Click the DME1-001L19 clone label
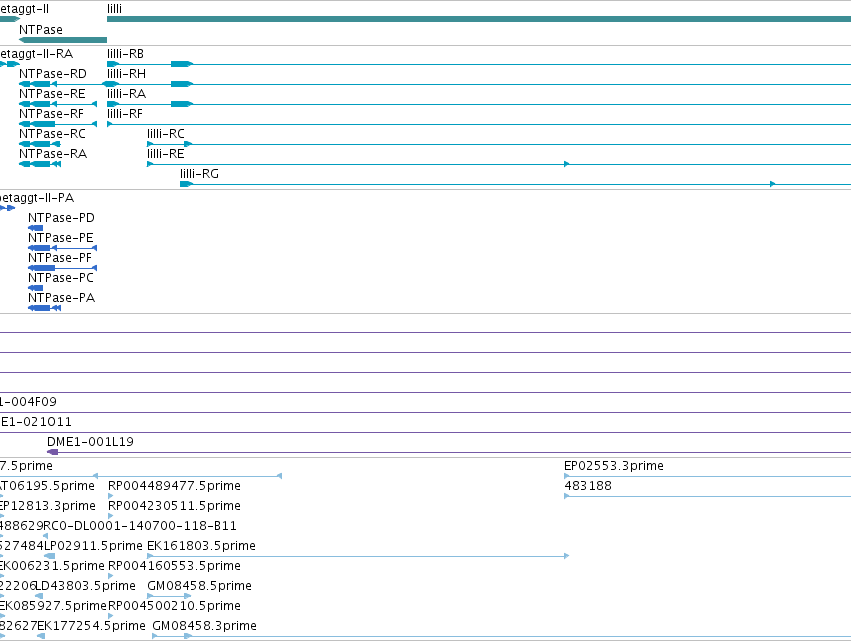The width and height of the screenshot is (851, 641). (91, 442)
